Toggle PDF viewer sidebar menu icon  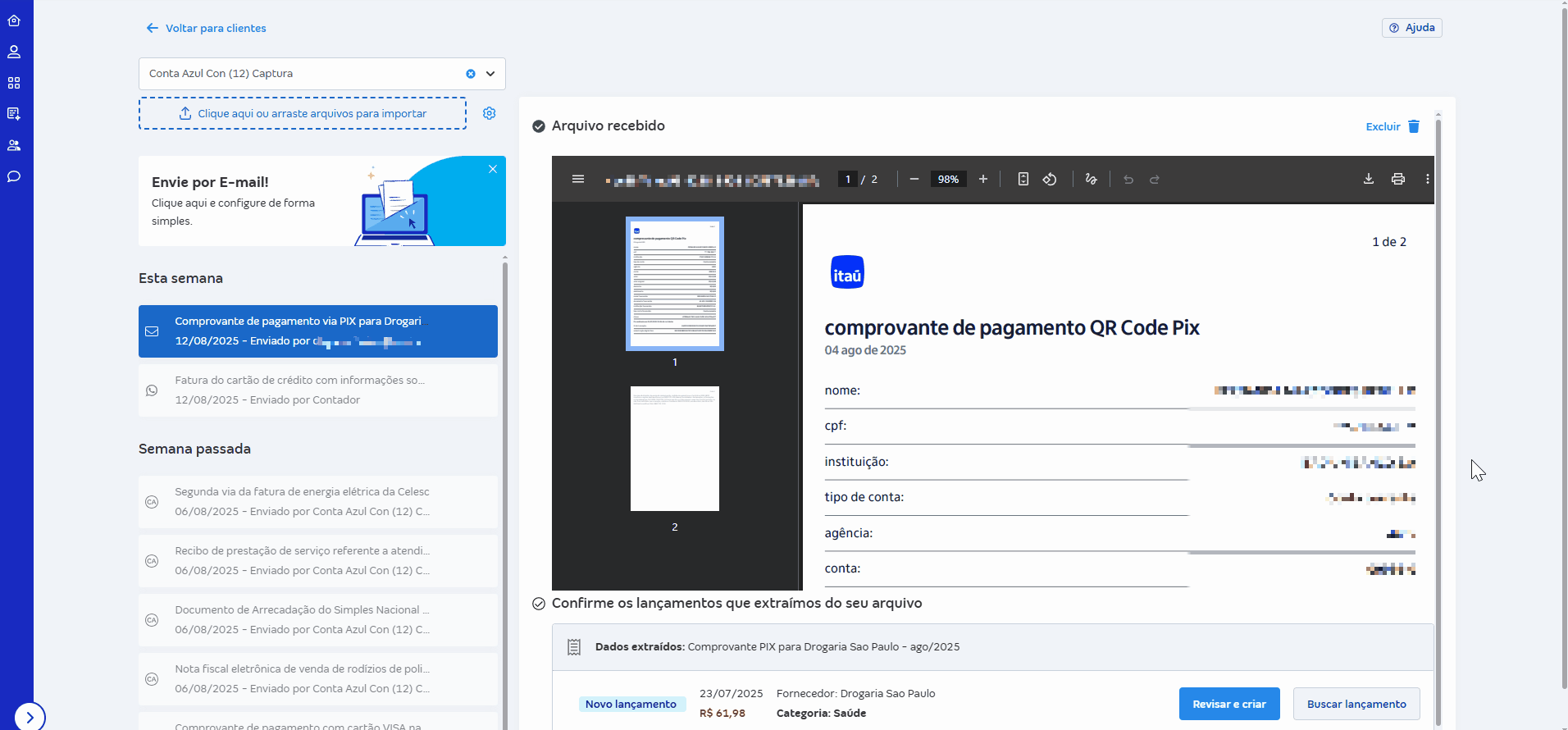(x=578, y=179)
